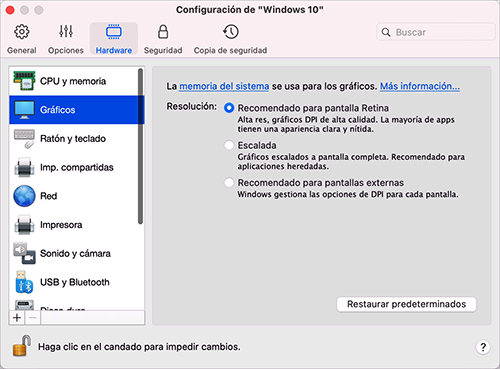Click the USB y Bluetooth label
Viewport: 500px width, 369px height.
[75, 282]
